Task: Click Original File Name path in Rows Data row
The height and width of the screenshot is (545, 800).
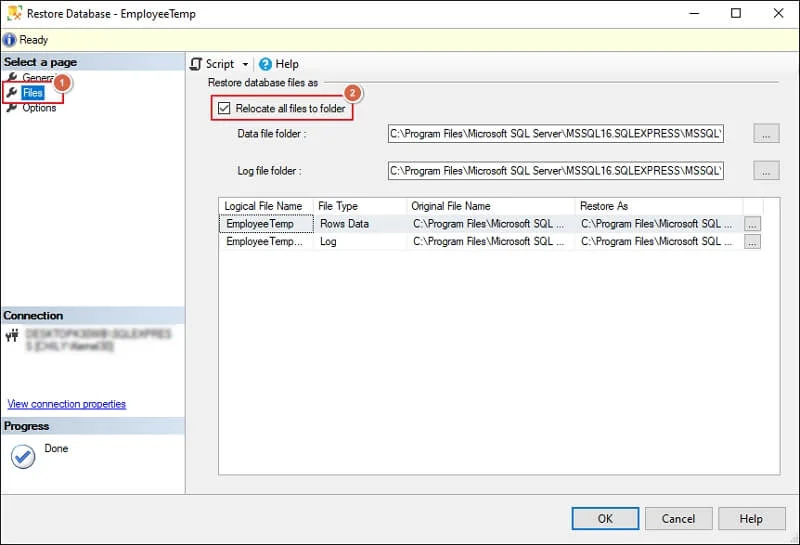Action: [x=488, y=224]
